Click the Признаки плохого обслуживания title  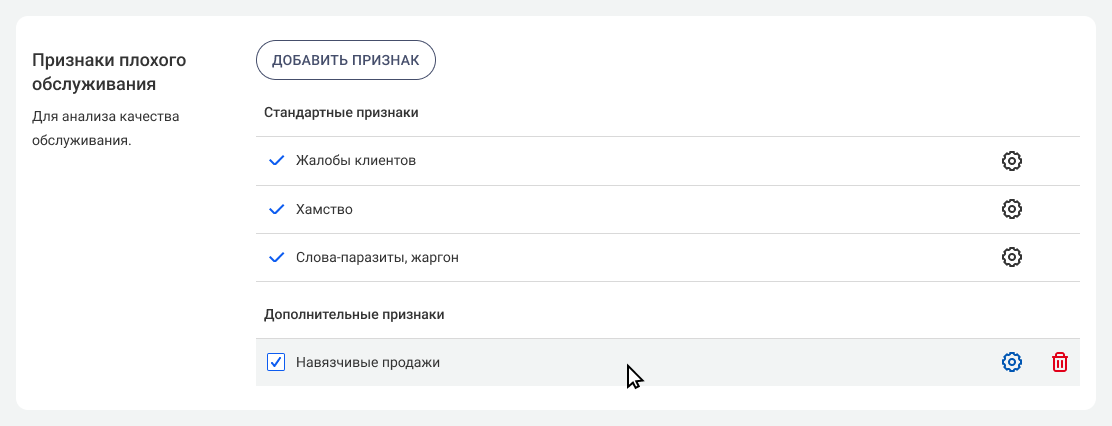[x=109, y=71]
